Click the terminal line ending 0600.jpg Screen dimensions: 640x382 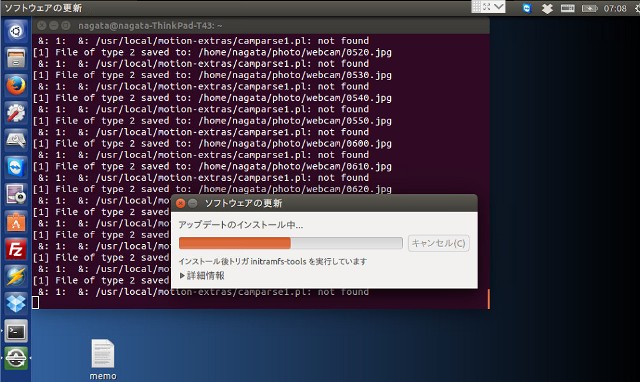(x=212, y=144)
